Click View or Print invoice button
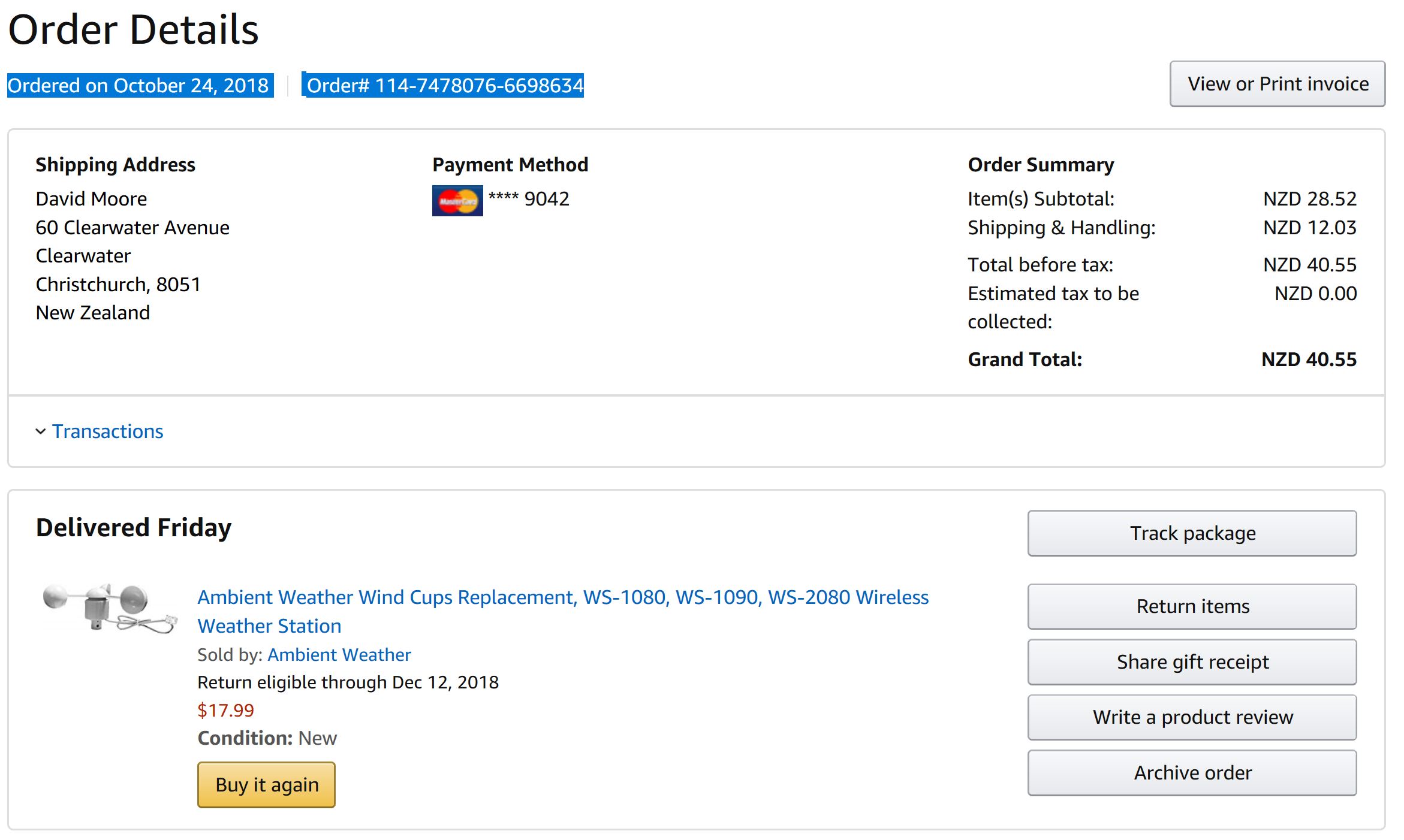Viewport: 1404px width, 840px height. 1278,84
